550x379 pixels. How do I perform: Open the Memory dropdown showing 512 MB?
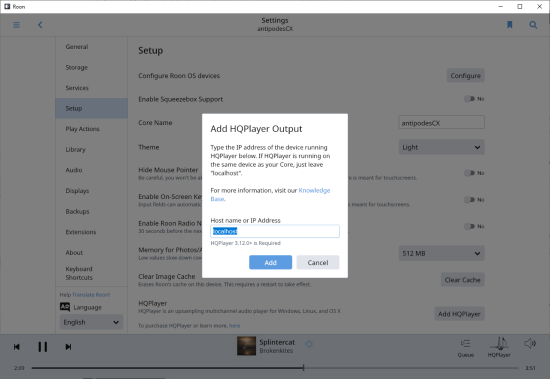point(441,253)
